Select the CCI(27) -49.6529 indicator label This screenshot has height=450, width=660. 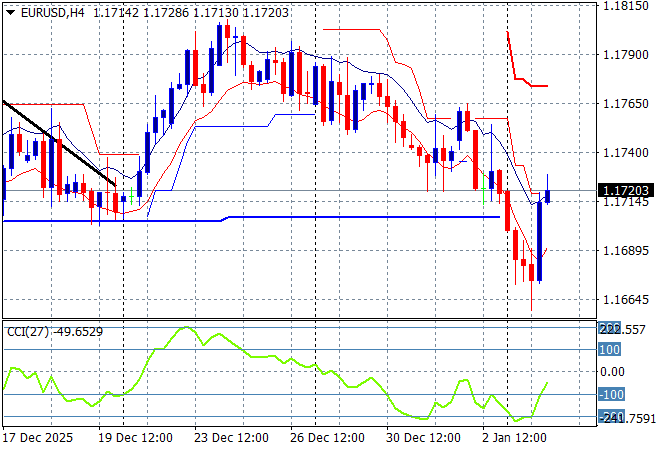coord(55,332)
